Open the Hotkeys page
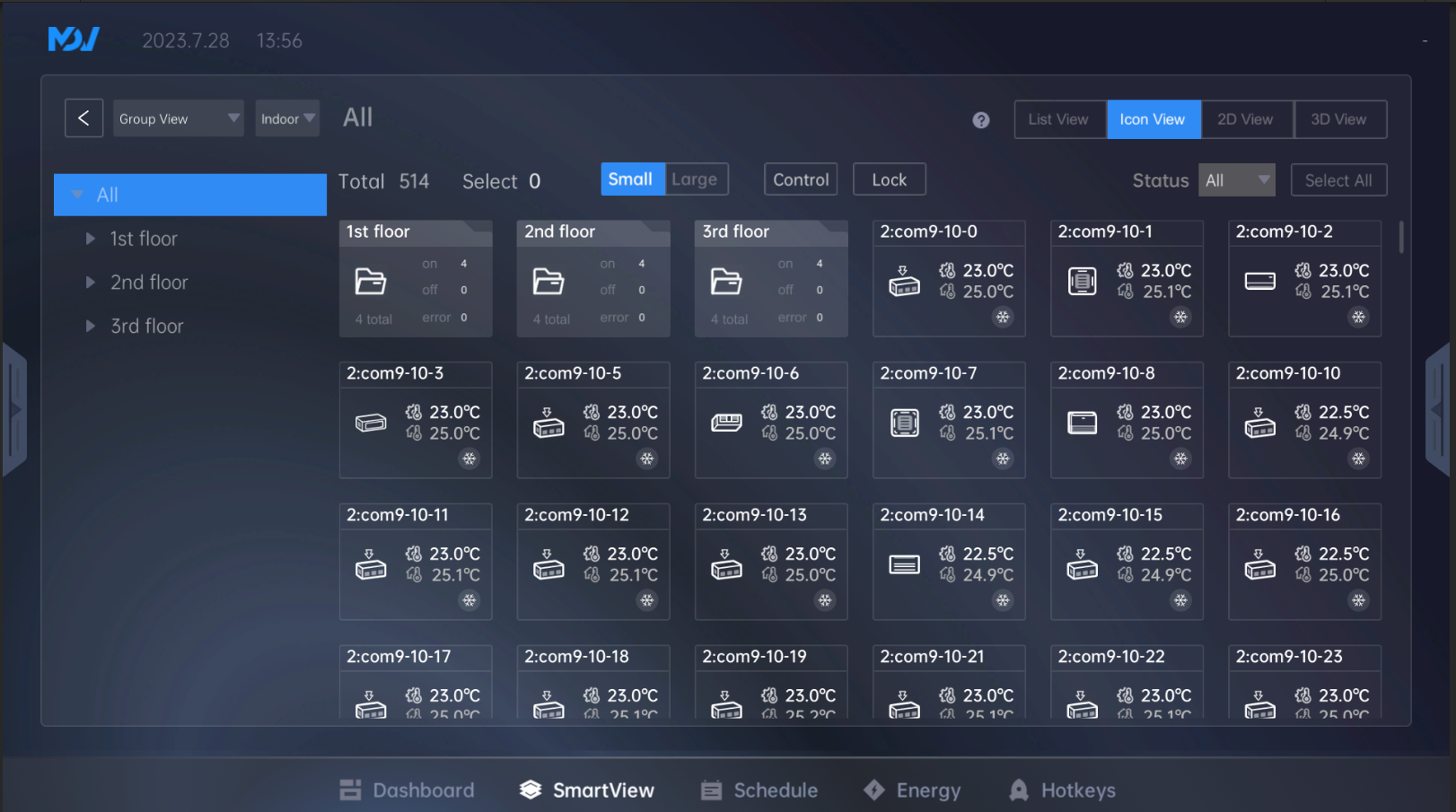Viewport: 1456px width, 812px height. click(x=1062, y=790)
